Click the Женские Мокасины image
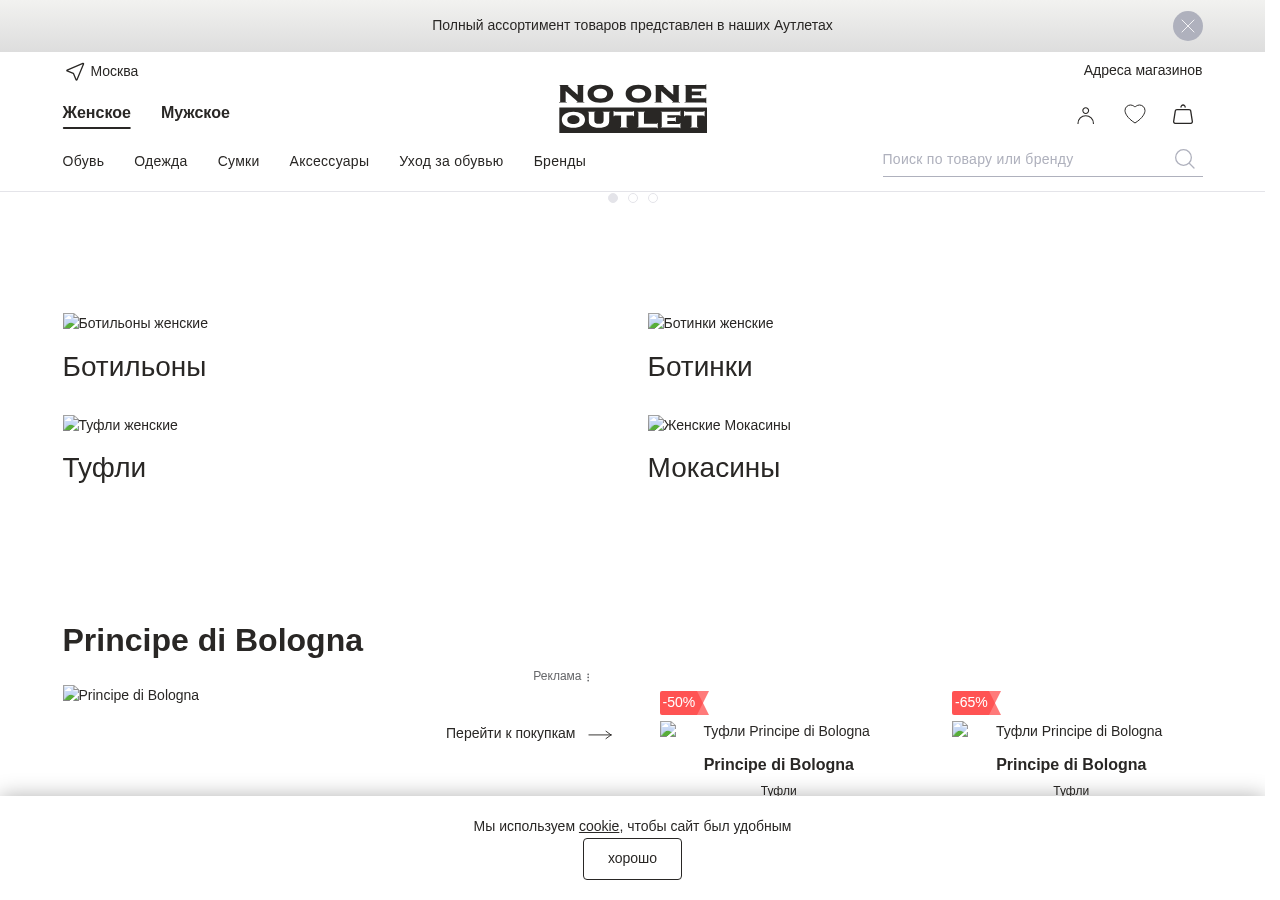This screenshot has width=1280, height=900. 719,425
